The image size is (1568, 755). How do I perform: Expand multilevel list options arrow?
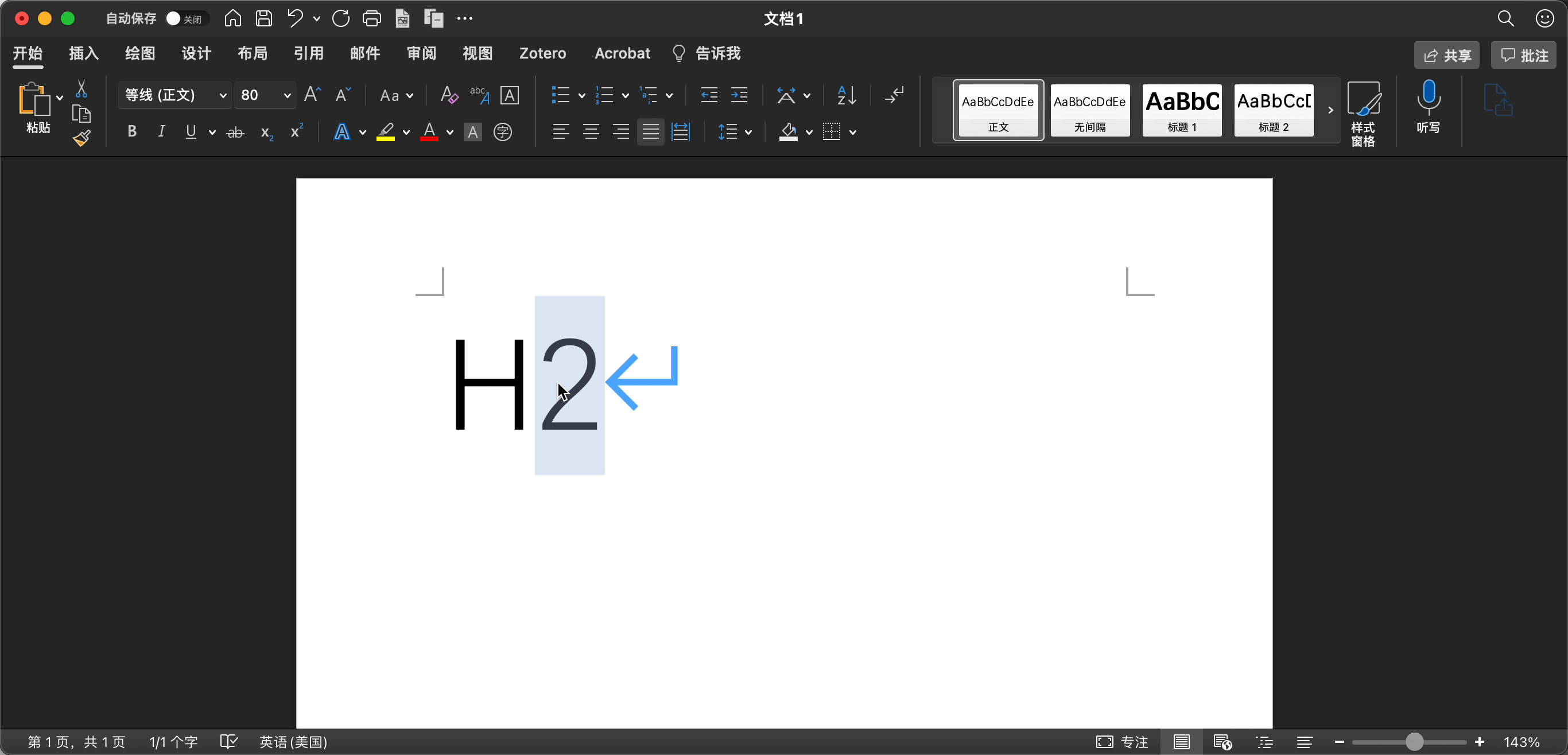[669, 95]
